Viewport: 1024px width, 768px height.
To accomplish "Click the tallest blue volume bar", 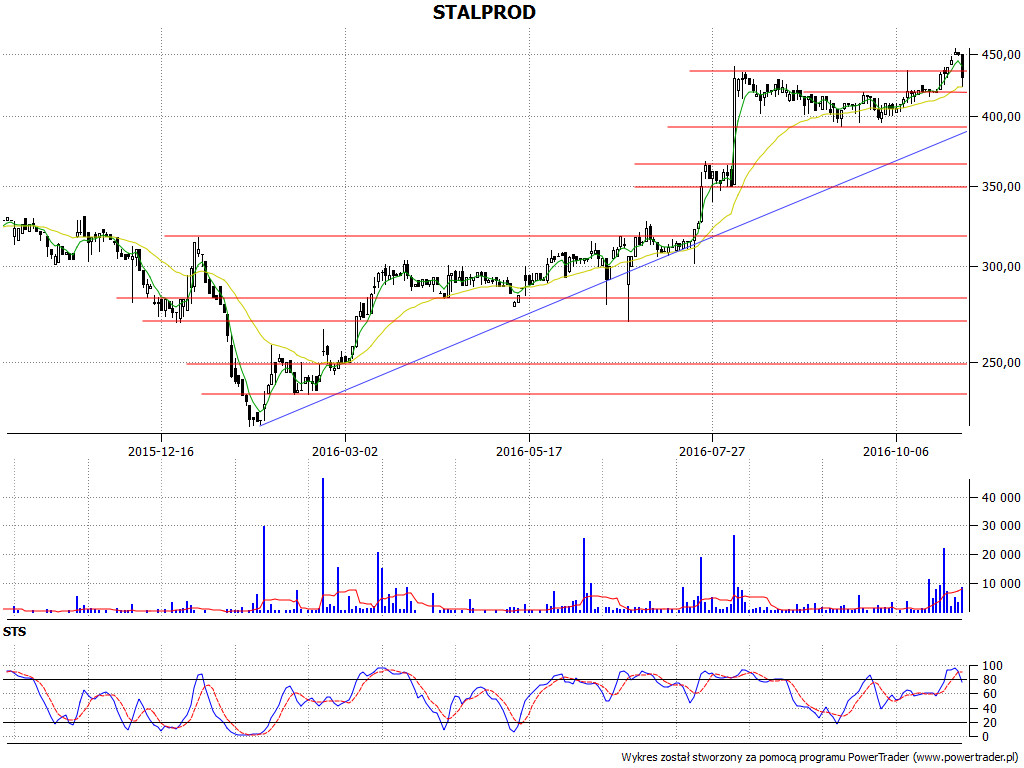I will click(323, 545).
